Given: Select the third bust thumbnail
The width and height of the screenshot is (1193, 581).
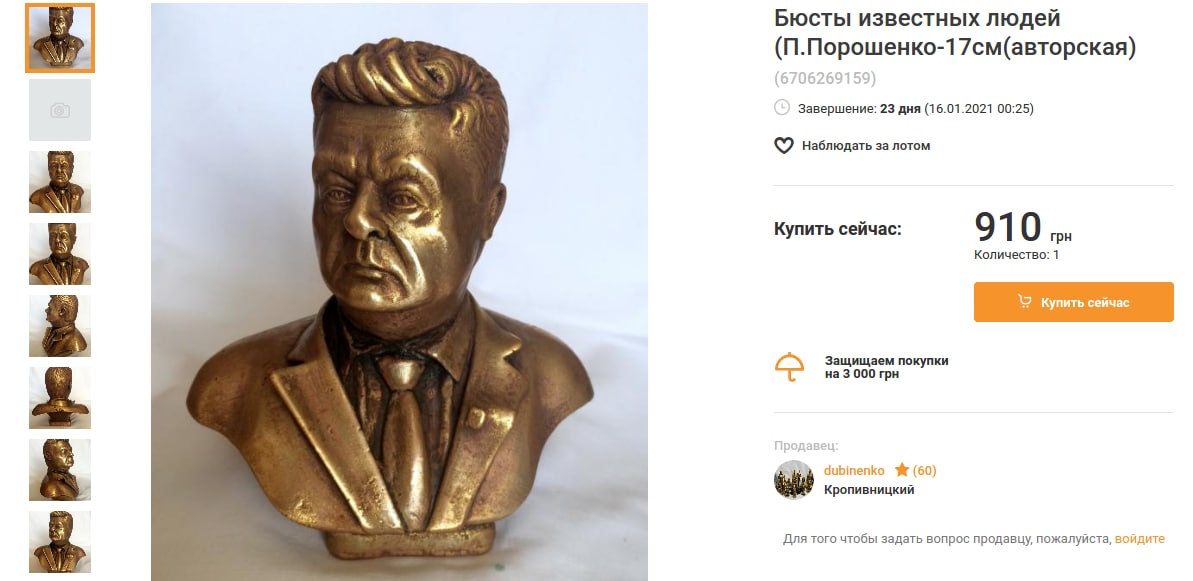Looking at the screenshot, I should tap(60, 182).
